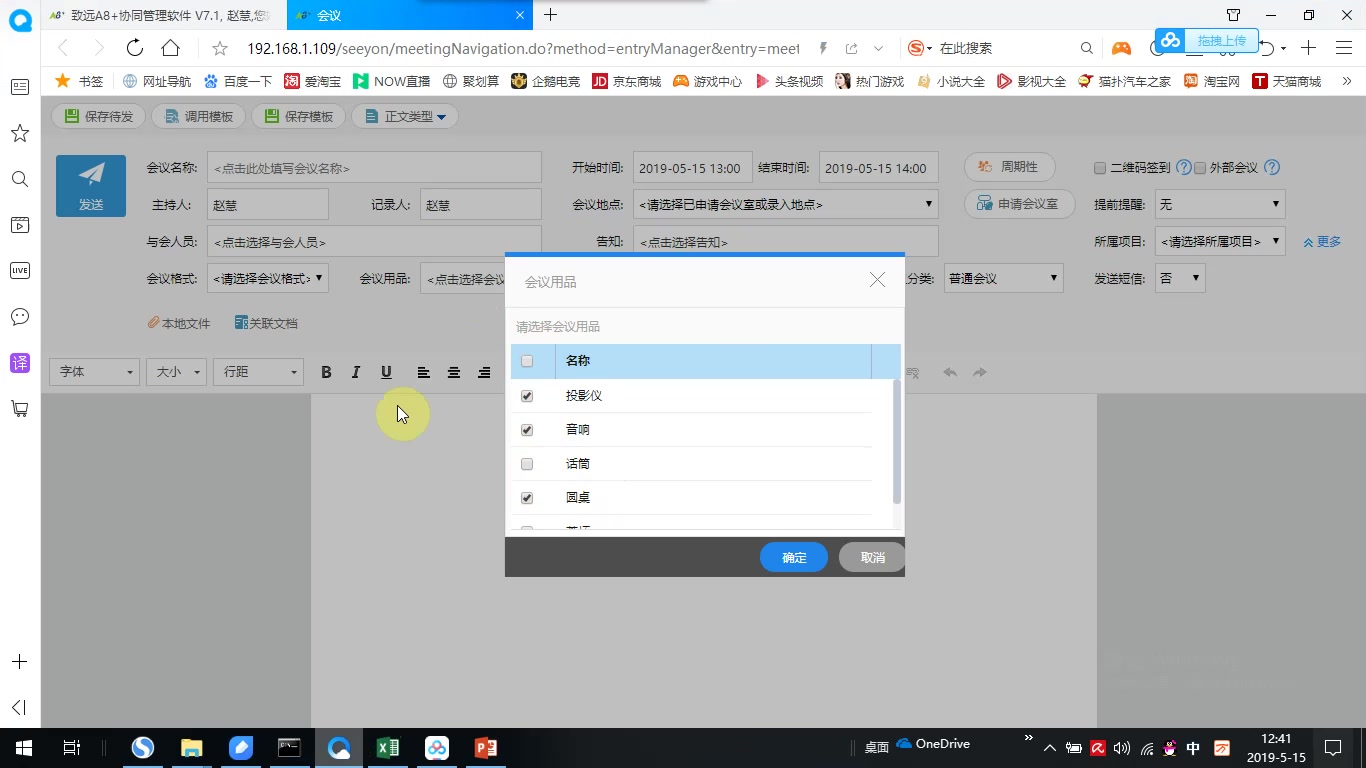This screenshot has width=1366, height=768.
Task: Open Excel from the taskbar
Action: 388,748
